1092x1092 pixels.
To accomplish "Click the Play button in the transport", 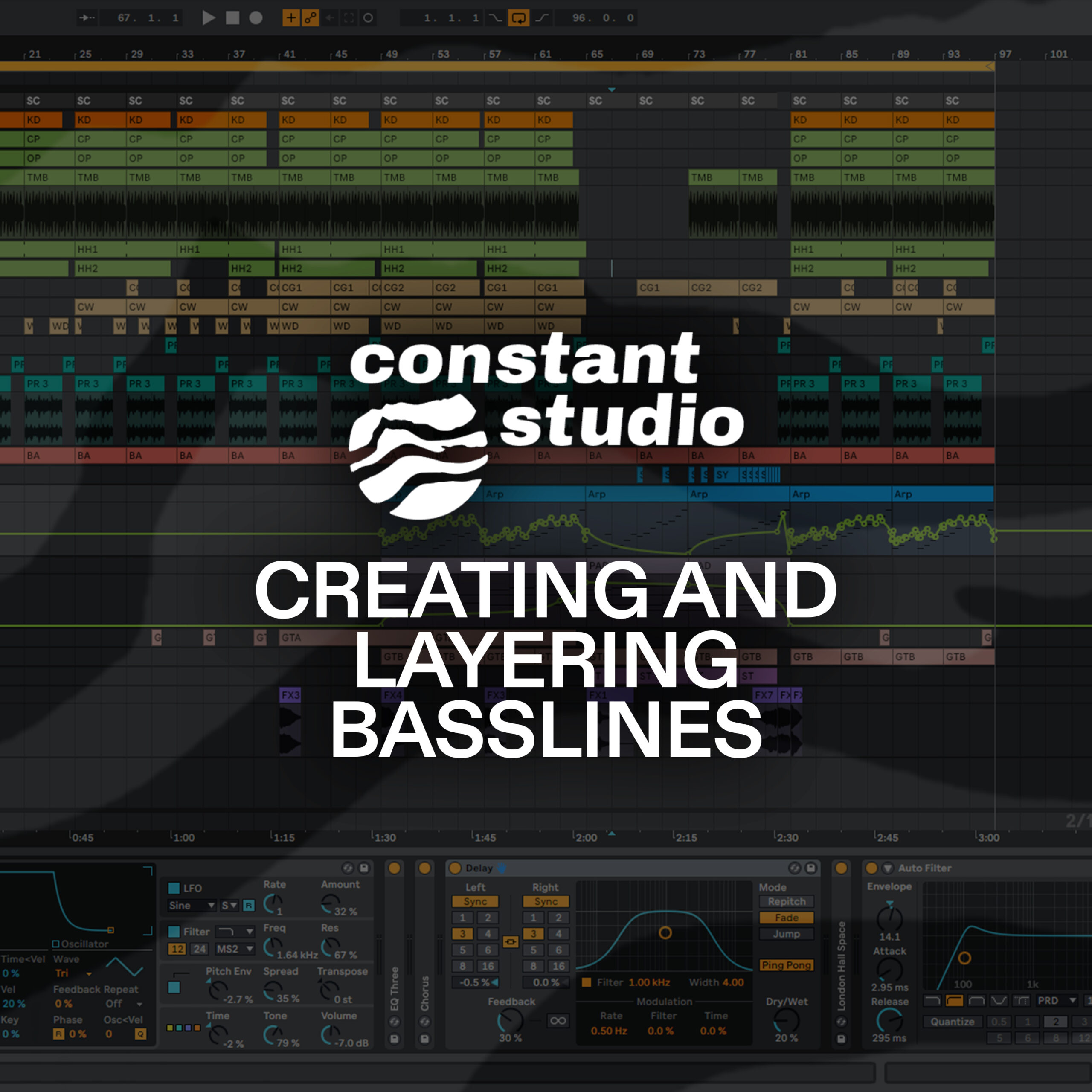I will (x=209, y=17).
